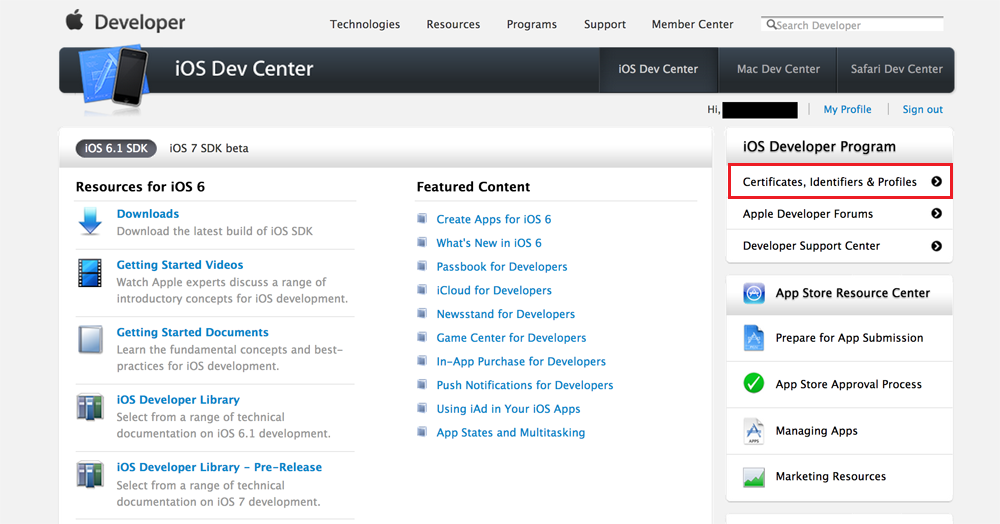Switch to the Safari Dev Center tab

point(896,69)
